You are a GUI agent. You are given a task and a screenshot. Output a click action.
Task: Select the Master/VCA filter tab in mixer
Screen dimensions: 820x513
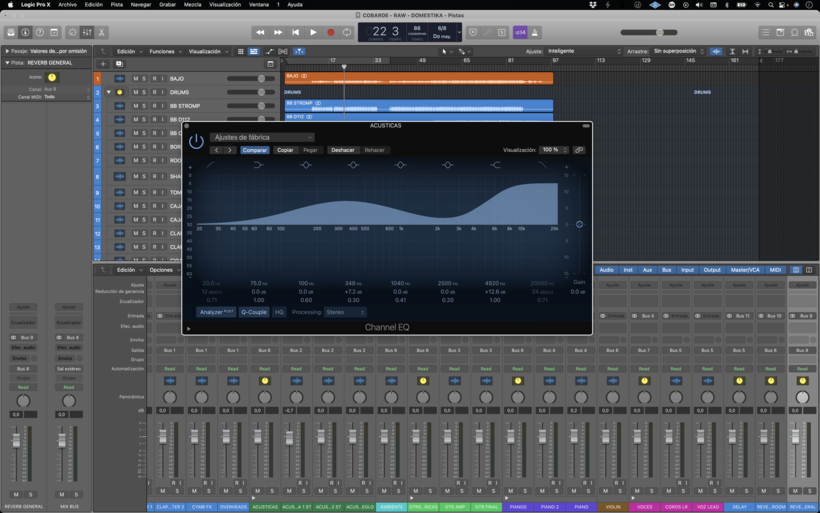coord(745,270)
